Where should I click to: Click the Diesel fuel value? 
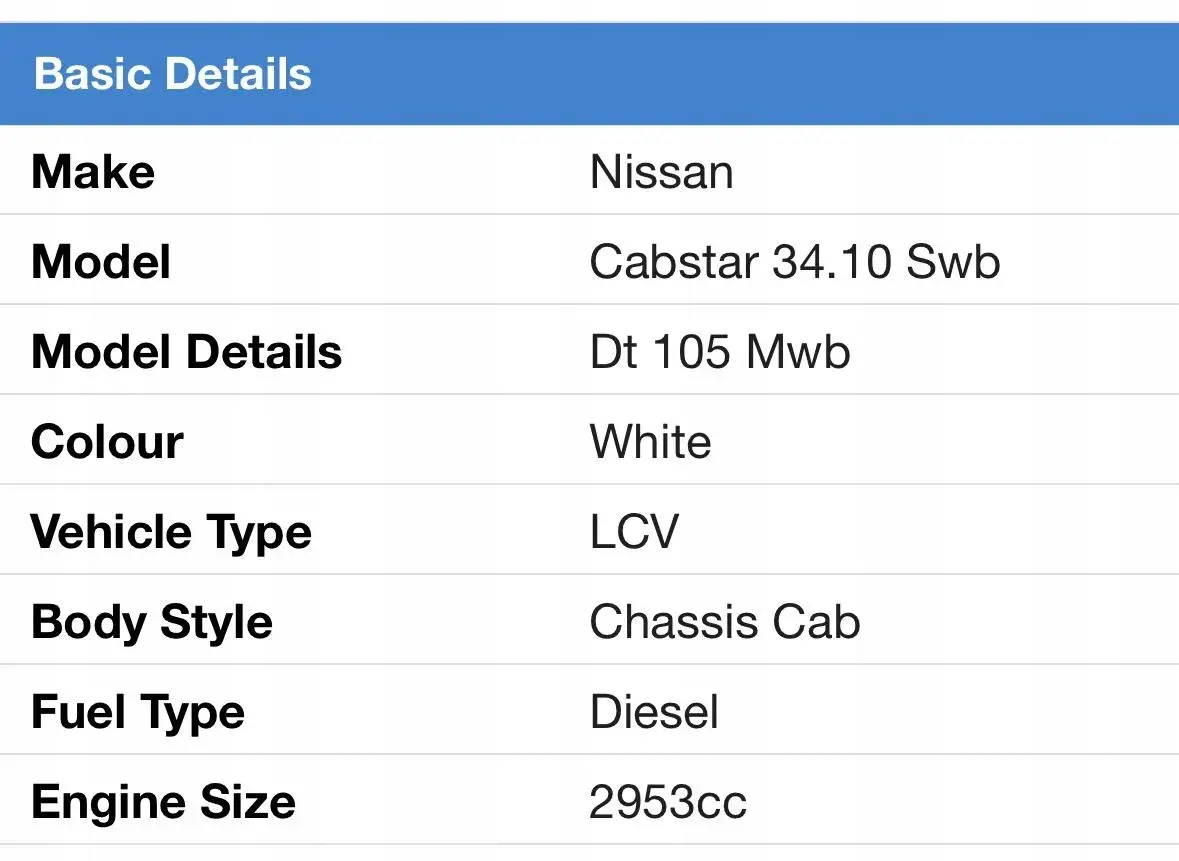(654, 712)
